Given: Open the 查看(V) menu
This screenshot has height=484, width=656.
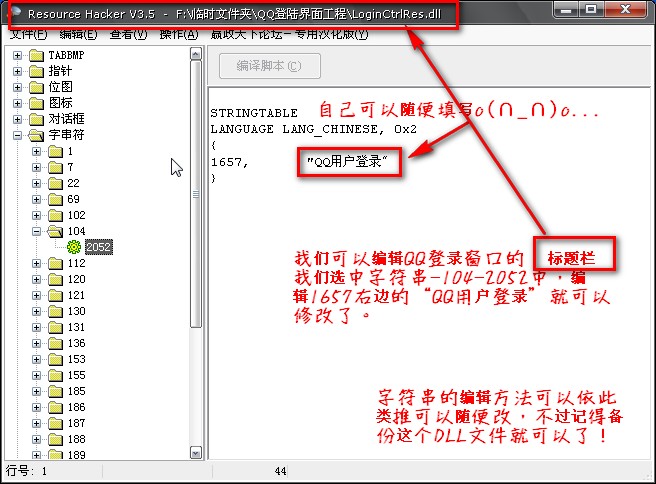Looking at the screenshot, I should tap(128, 34).
